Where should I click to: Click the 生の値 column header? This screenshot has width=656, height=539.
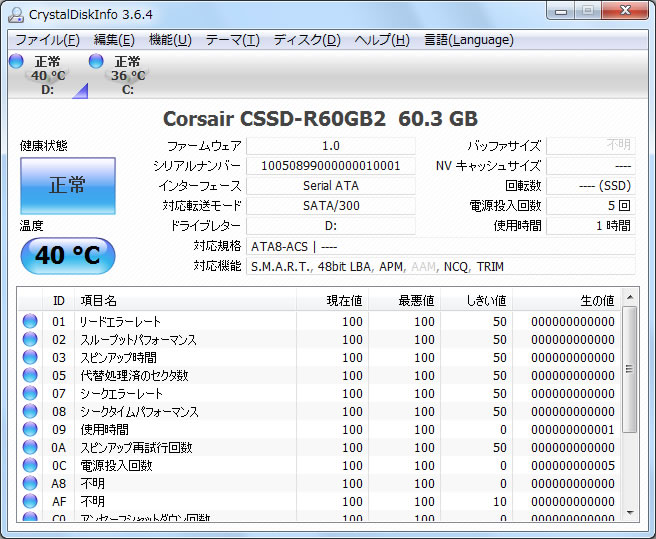tap(567, 300)
